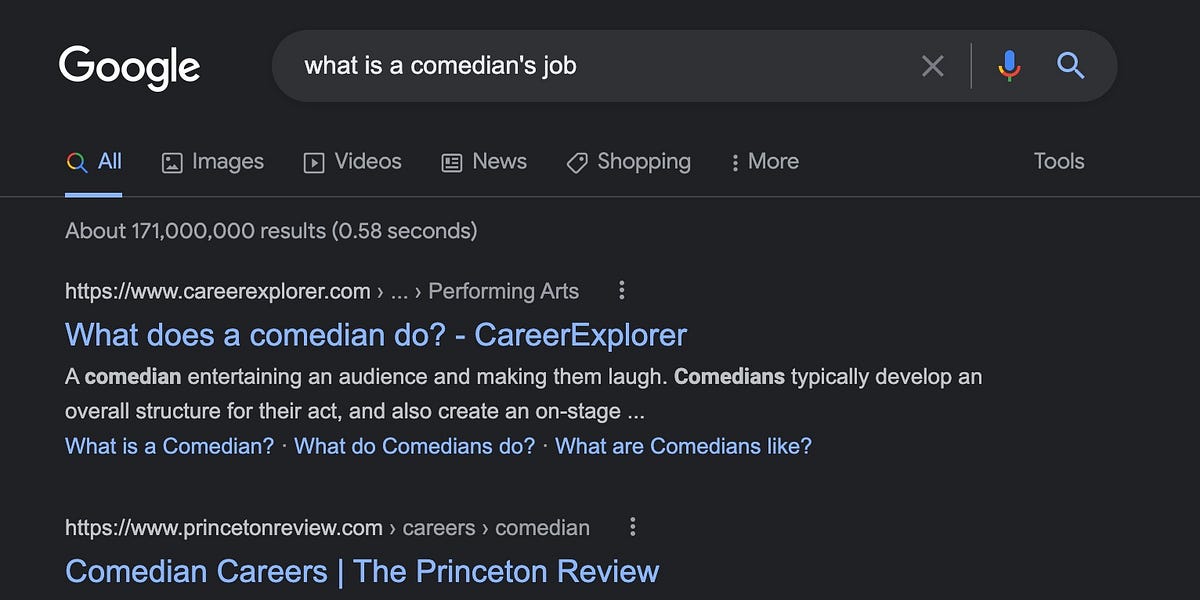Click the magnifying glass search icon
This screenshot has height=600, width=1200.
coord(1070,66)
